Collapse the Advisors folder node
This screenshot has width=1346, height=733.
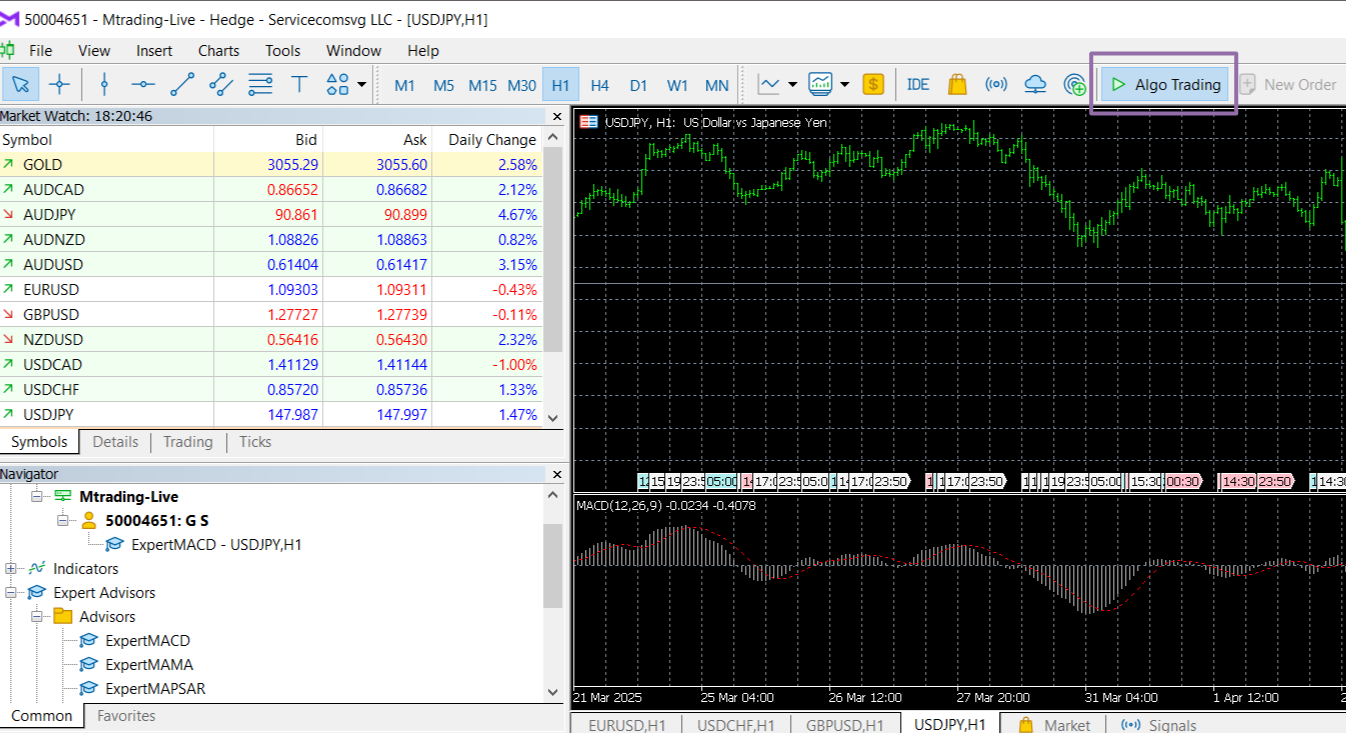38,616
